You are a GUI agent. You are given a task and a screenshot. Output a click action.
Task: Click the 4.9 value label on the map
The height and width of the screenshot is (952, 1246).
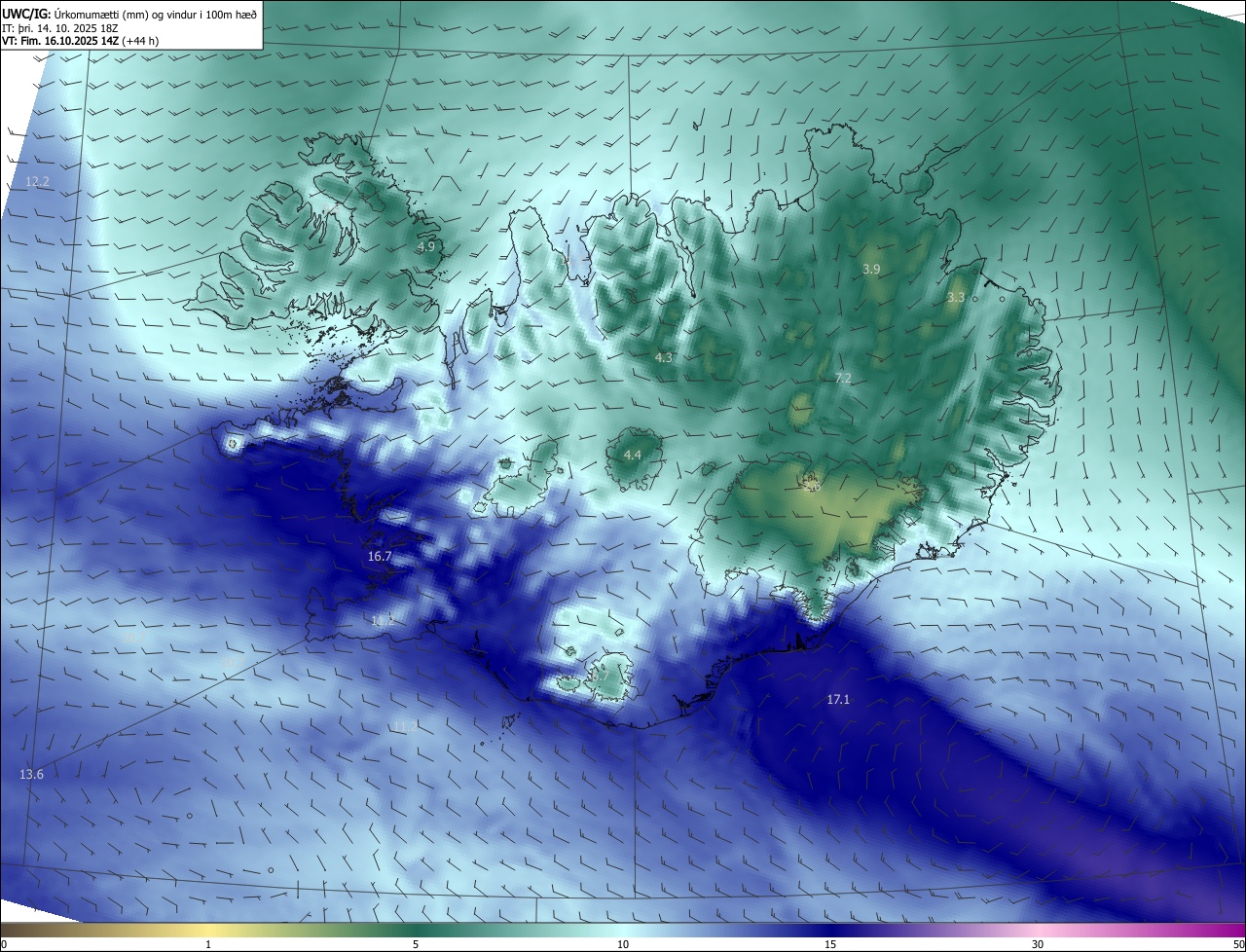pyautogui.click(x=425, y=247)
